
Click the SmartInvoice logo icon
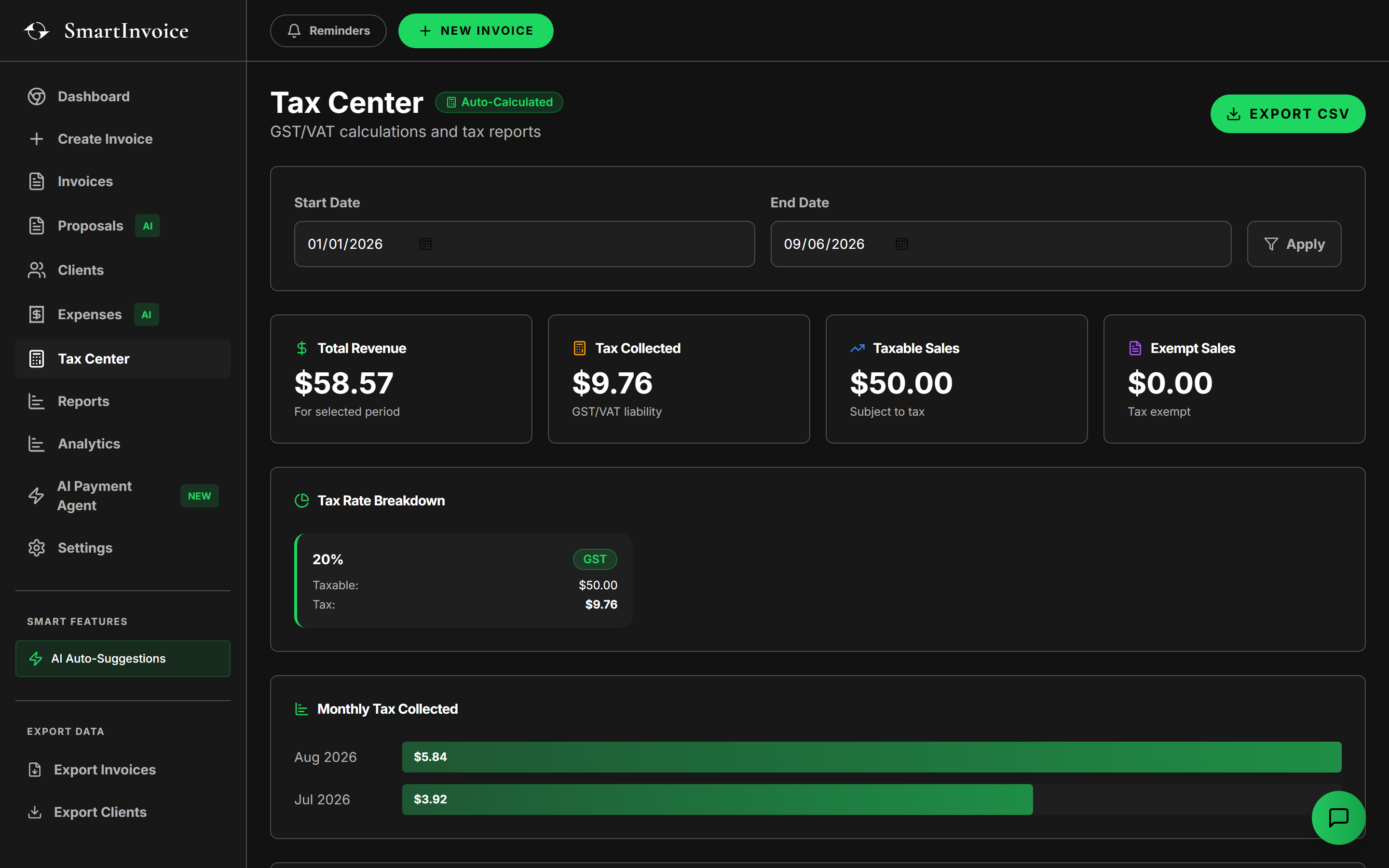point(37,30)
